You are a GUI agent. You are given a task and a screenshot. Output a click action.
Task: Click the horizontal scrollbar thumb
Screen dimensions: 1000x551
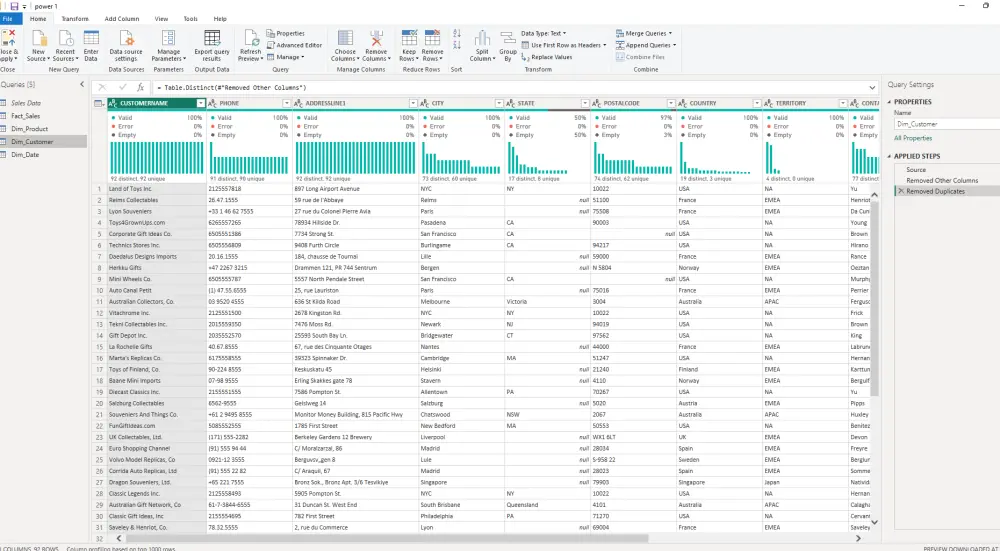(387, 539)
